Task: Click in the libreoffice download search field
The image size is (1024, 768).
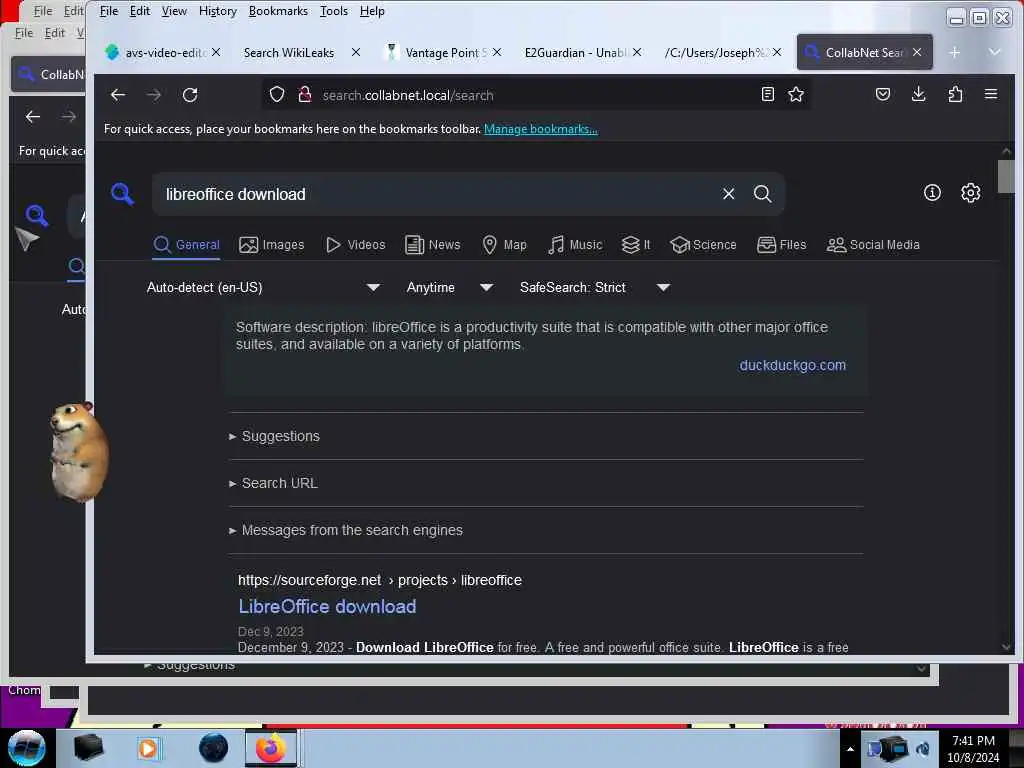Action: (x=438, y=194)
